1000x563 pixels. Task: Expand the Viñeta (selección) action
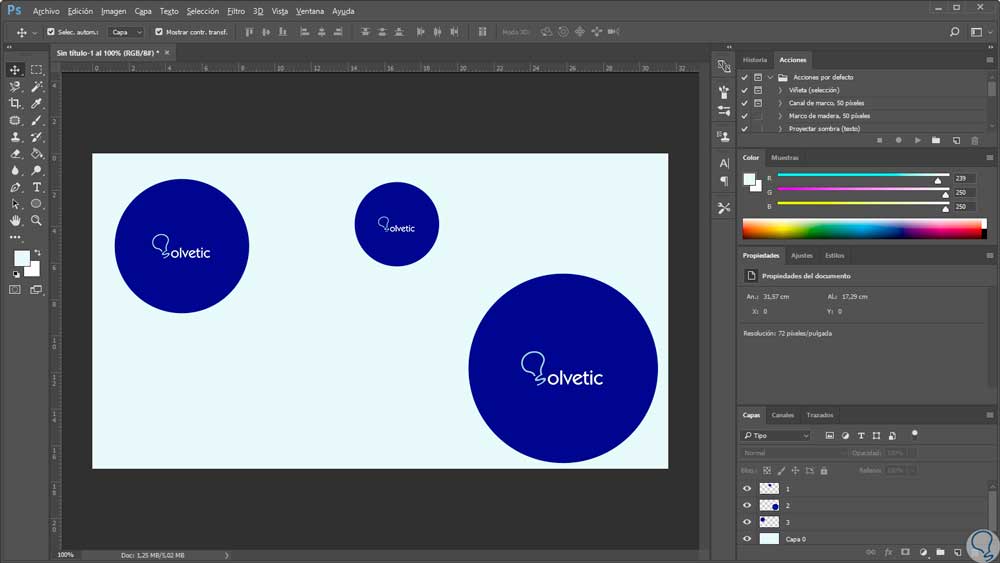click(779, 90)
